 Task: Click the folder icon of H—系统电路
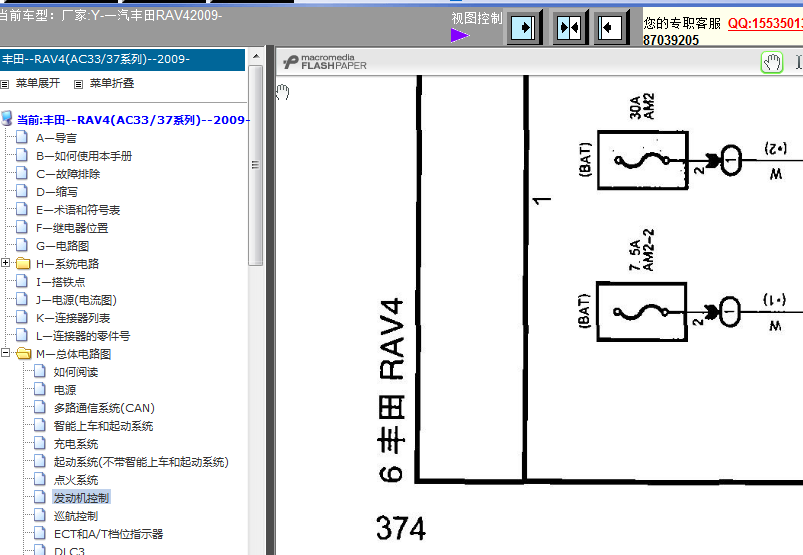23,263
